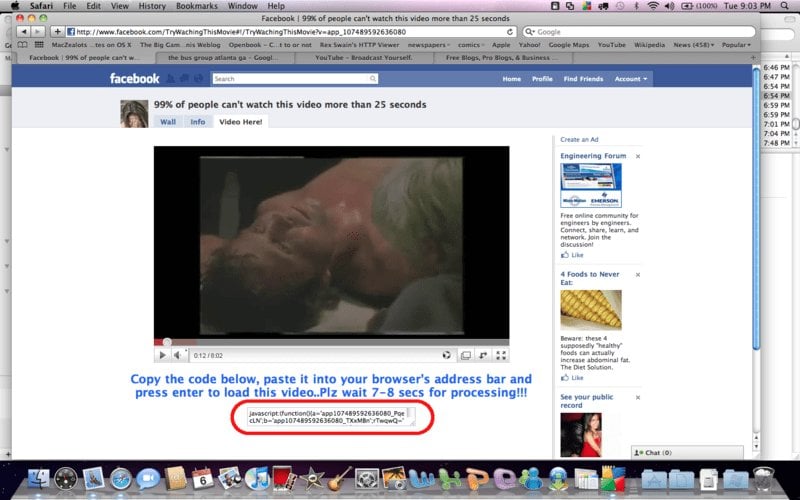Close the 4 Foods to Never Eat ad
Screen dimensions: 800x500
click(638, 273)
